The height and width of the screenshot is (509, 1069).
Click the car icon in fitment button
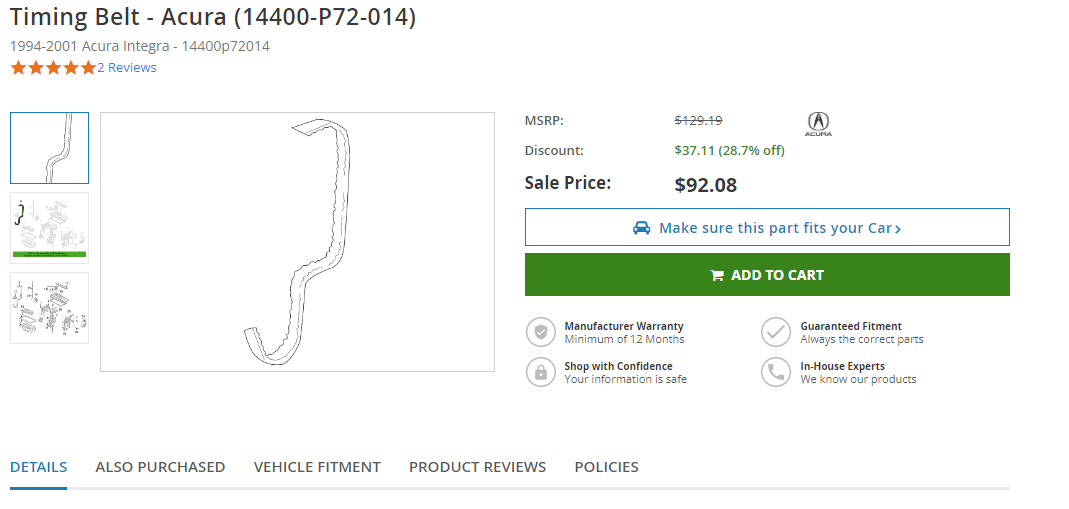(642, 228)
